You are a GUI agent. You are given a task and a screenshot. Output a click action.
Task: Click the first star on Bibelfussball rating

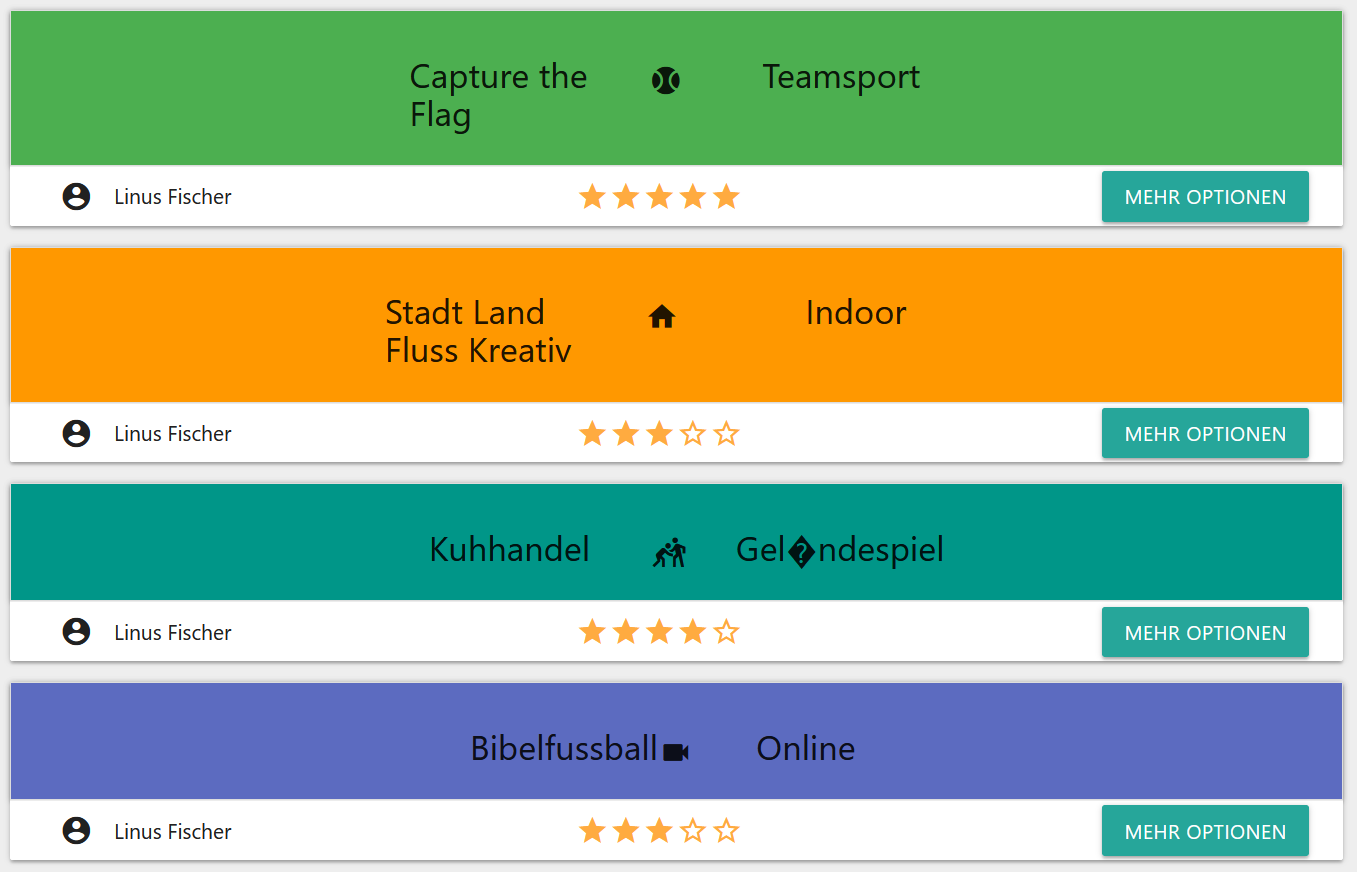(592, 831)
